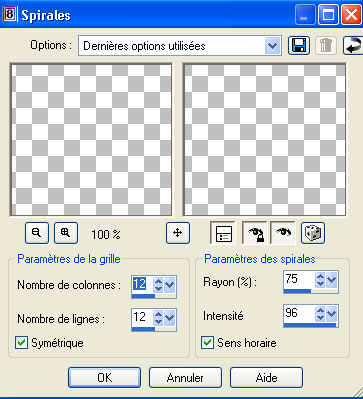The height and width of the screenshot is (399, 363).
Task: Click the navigate cross-arrows icon
Action: pos(178,233)
